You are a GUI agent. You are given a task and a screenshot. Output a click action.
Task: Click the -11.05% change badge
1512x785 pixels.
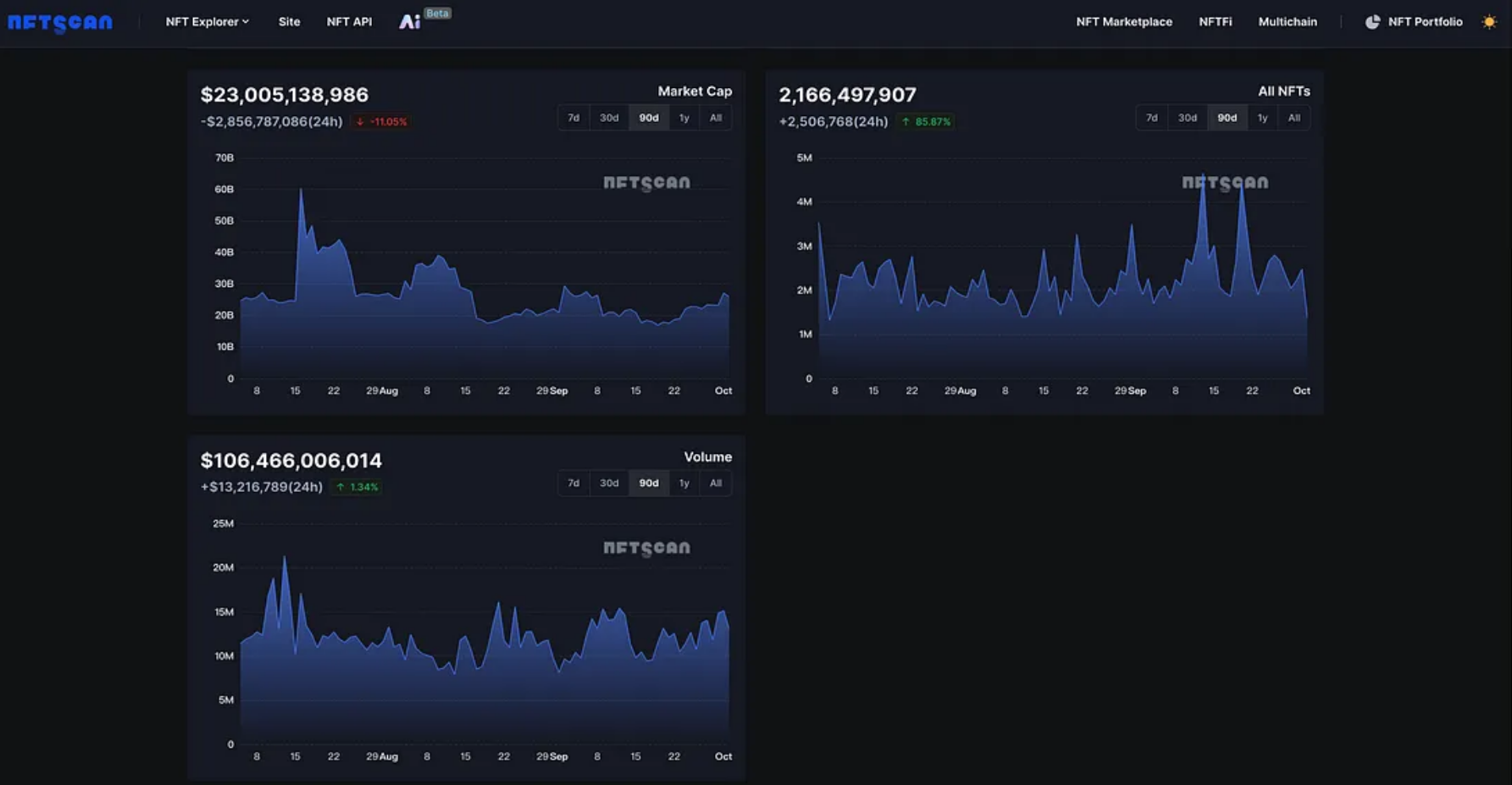(x=381, y=122)
